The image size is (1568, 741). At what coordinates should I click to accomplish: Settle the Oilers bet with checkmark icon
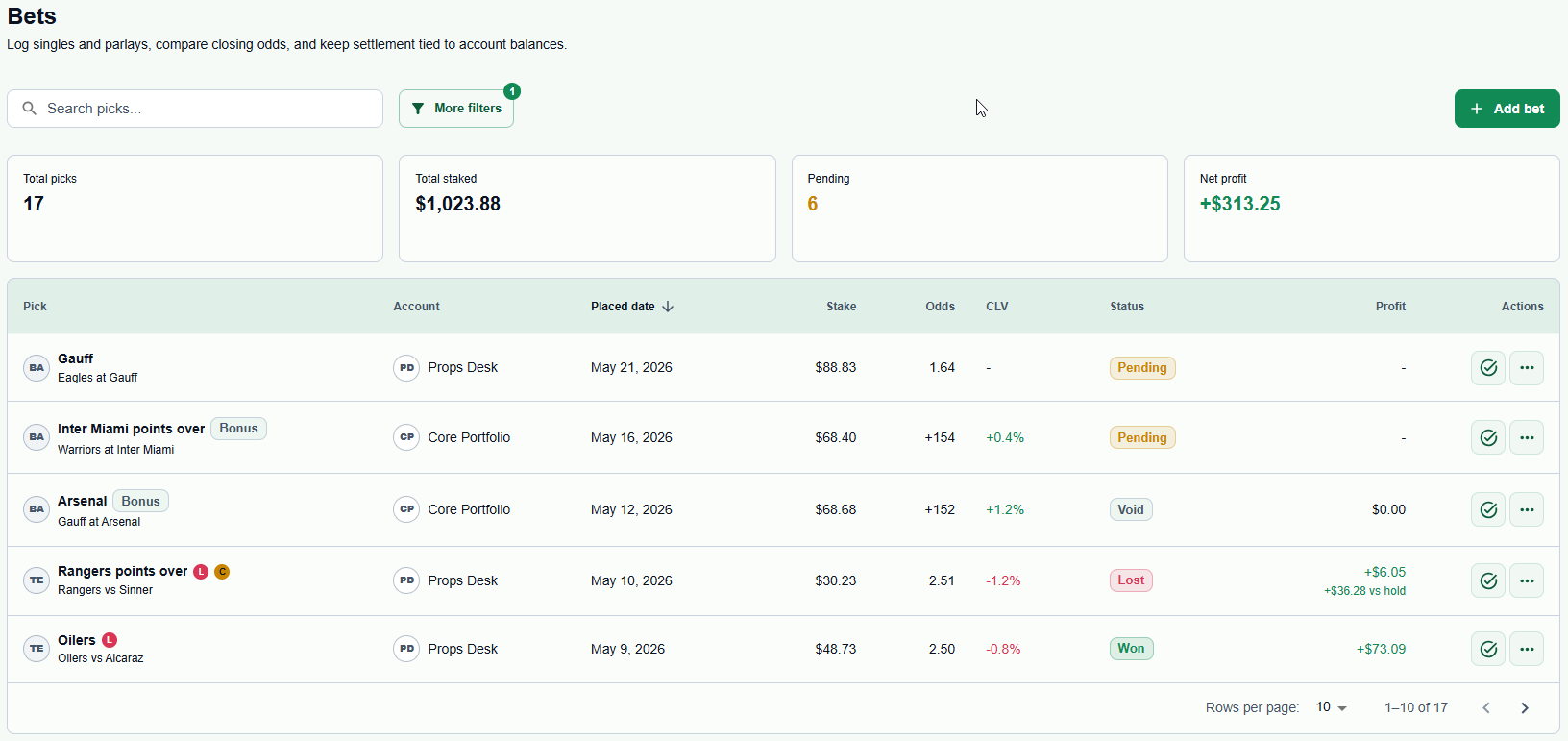(x=1488, y=649)
